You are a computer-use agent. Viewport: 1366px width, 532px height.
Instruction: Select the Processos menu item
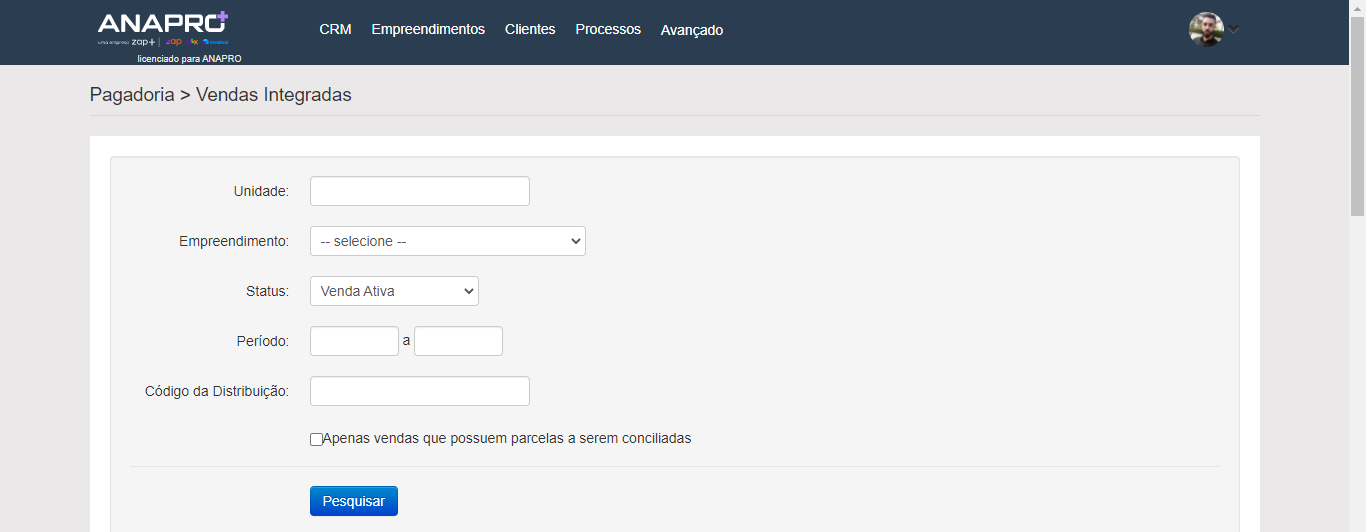click(608, 30)
